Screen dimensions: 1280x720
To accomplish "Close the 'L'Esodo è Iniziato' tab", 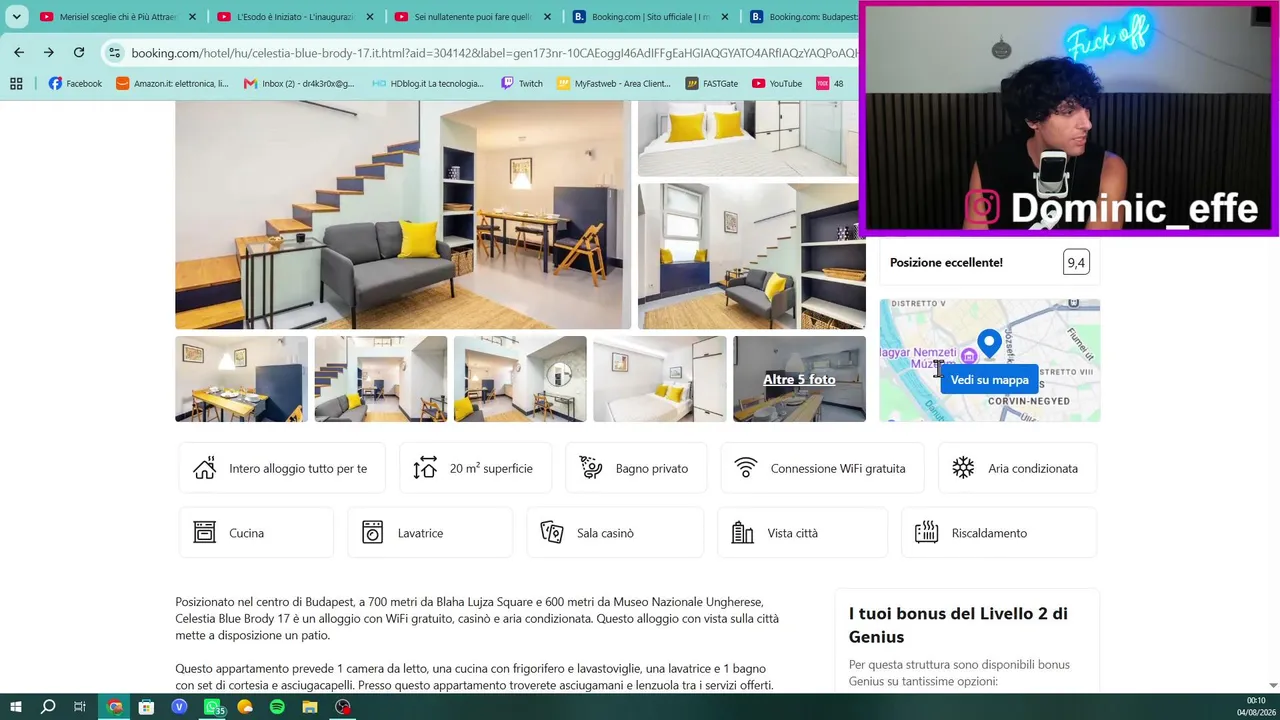I will [370, 17].
